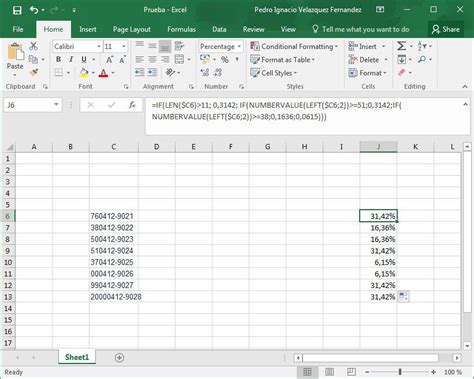The height and width of the screenshot is (379, 474).
Task: Open Sort & Filter
Action: pyautogui.click(x=422, y=46)
